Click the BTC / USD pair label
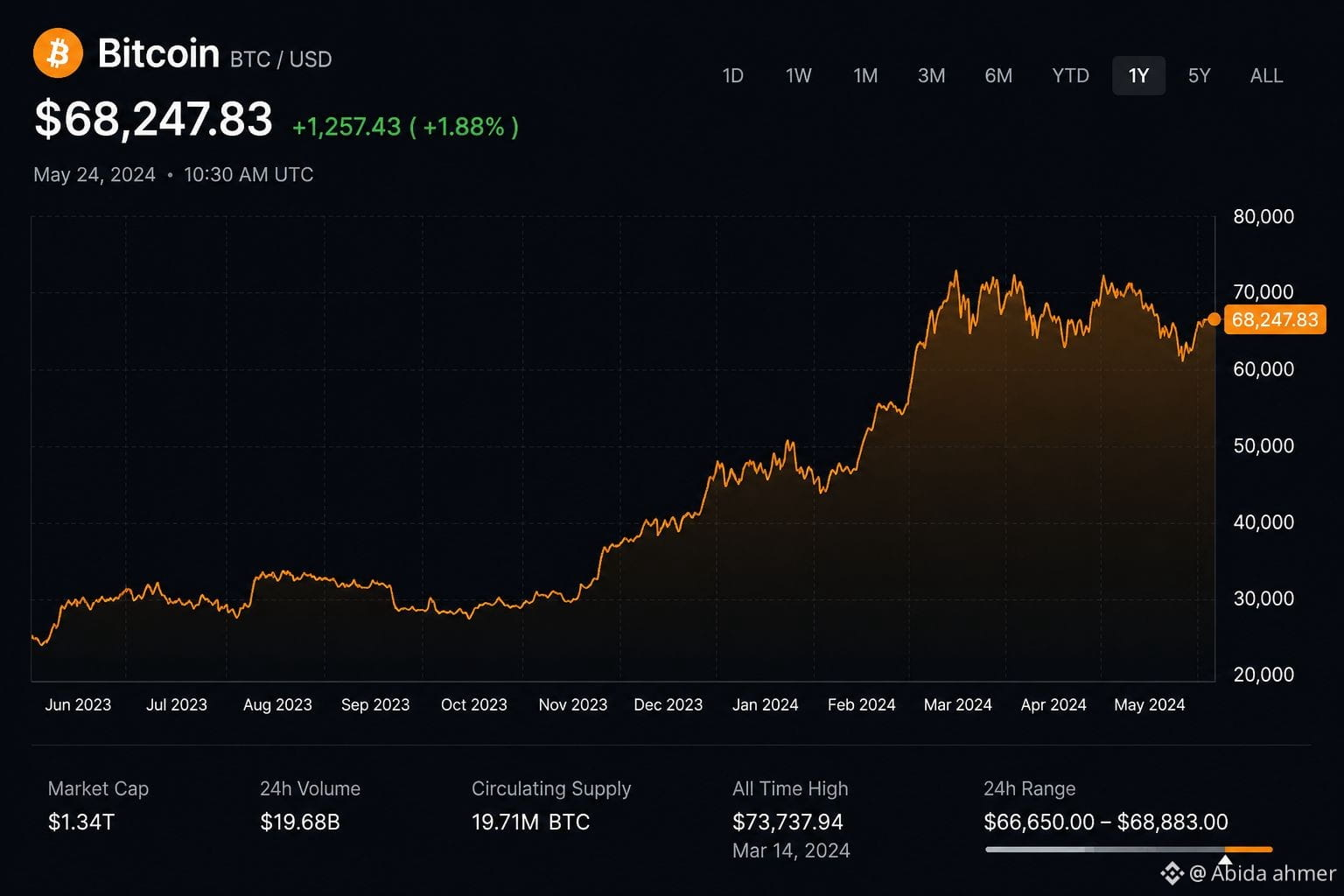1344x896 pixels. pos(281,59)
